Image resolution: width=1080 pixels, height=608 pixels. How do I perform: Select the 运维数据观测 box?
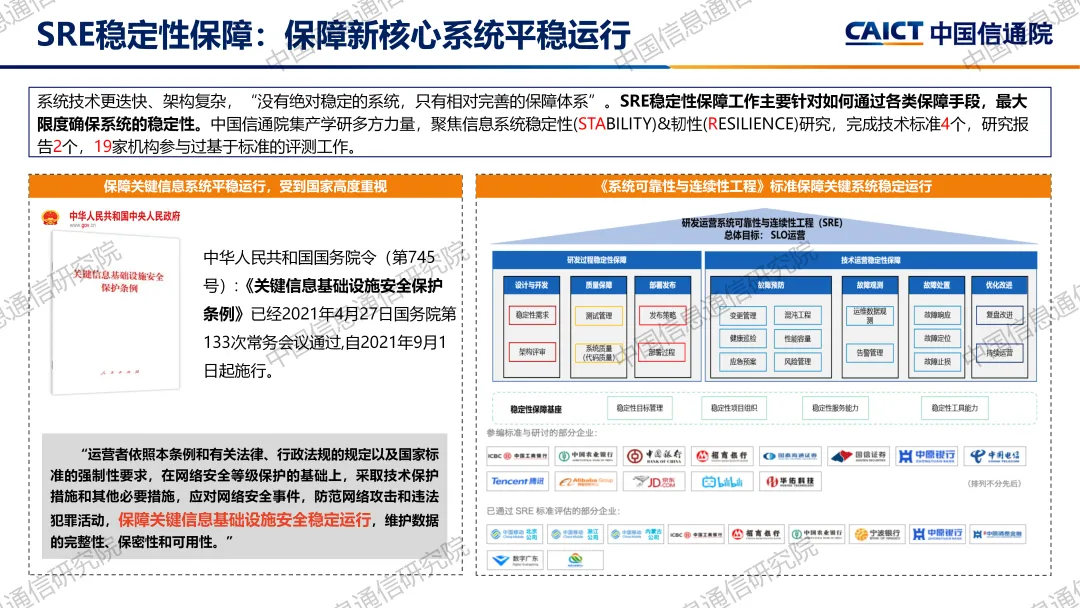(870, 315)
